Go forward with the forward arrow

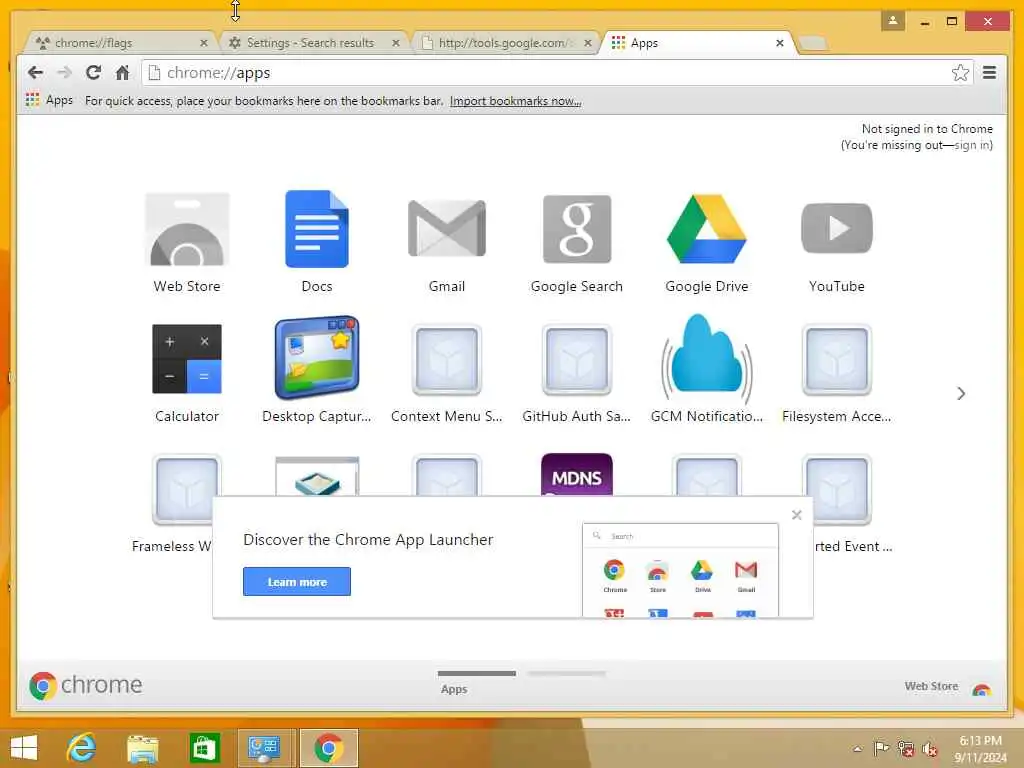[x=64, y=72]
